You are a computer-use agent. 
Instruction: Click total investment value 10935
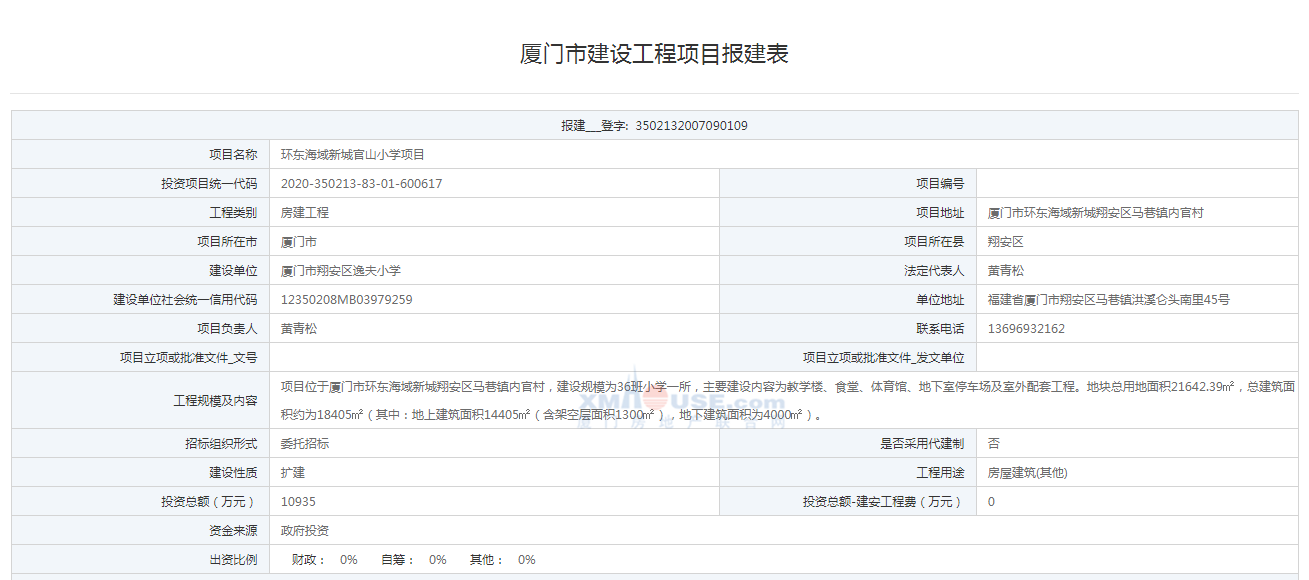[x=298, y=502]
